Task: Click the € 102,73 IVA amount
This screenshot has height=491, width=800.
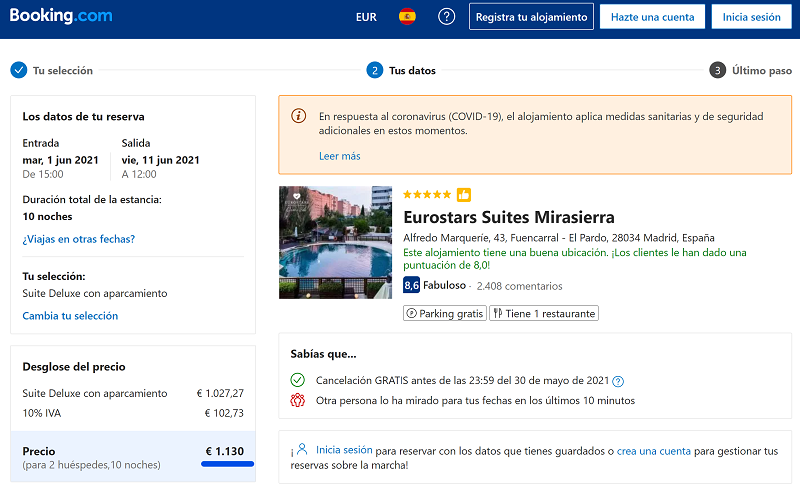Action: [224, 413]
